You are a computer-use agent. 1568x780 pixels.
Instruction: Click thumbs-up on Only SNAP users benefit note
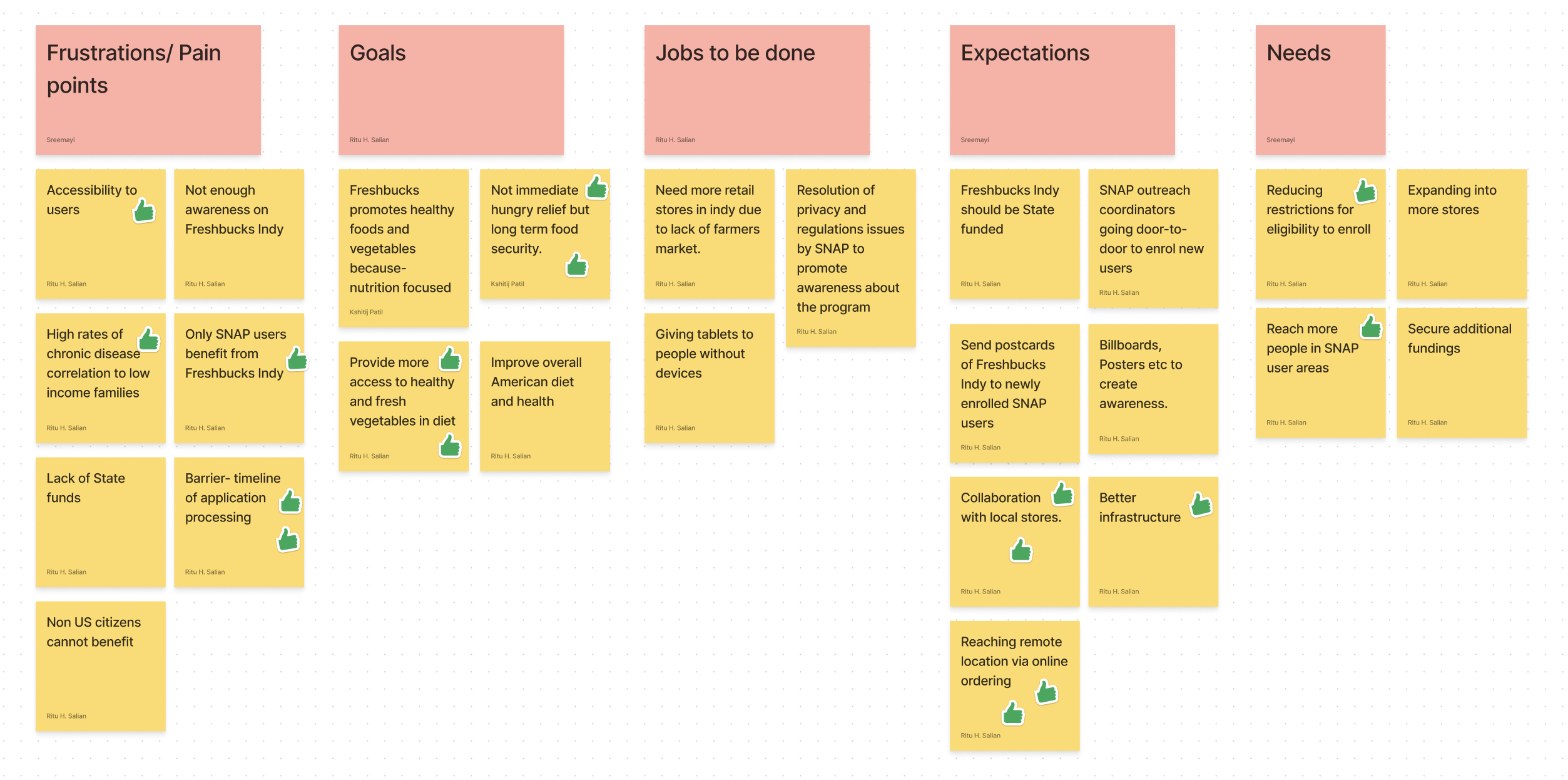(297, 359)
